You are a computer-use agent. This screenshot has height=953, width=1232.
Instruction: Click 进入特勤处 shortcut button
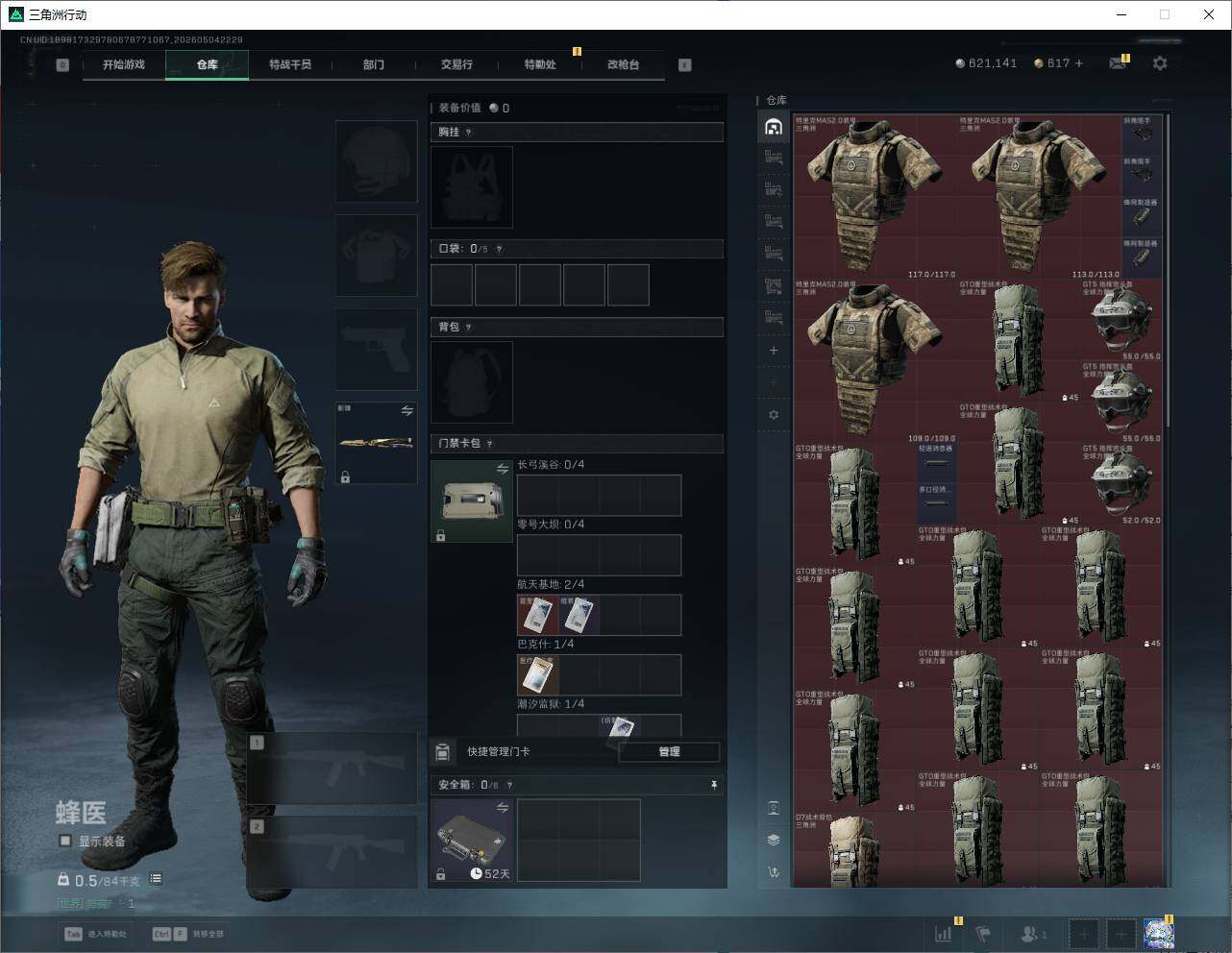pos(97,934)
